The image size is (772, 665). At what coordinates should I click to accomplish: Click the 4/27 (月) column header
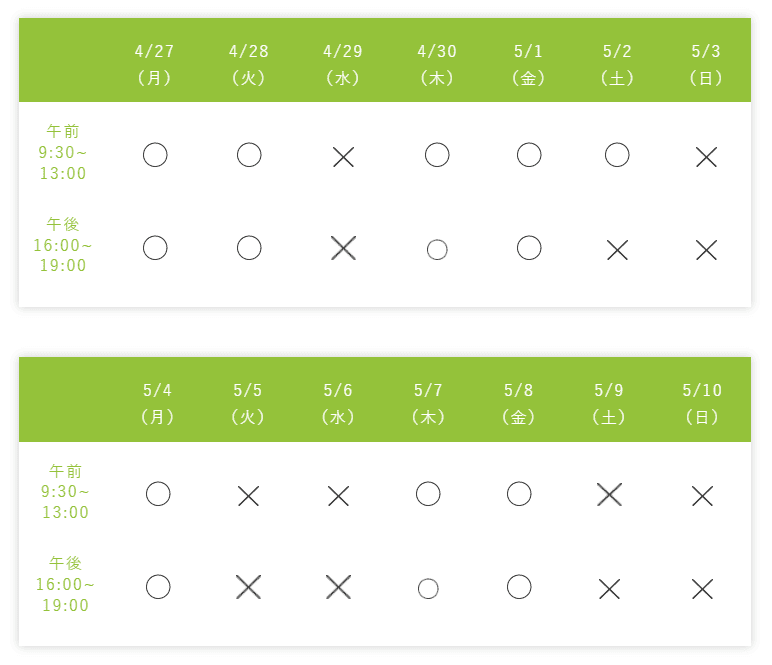[x=155, y=64]
